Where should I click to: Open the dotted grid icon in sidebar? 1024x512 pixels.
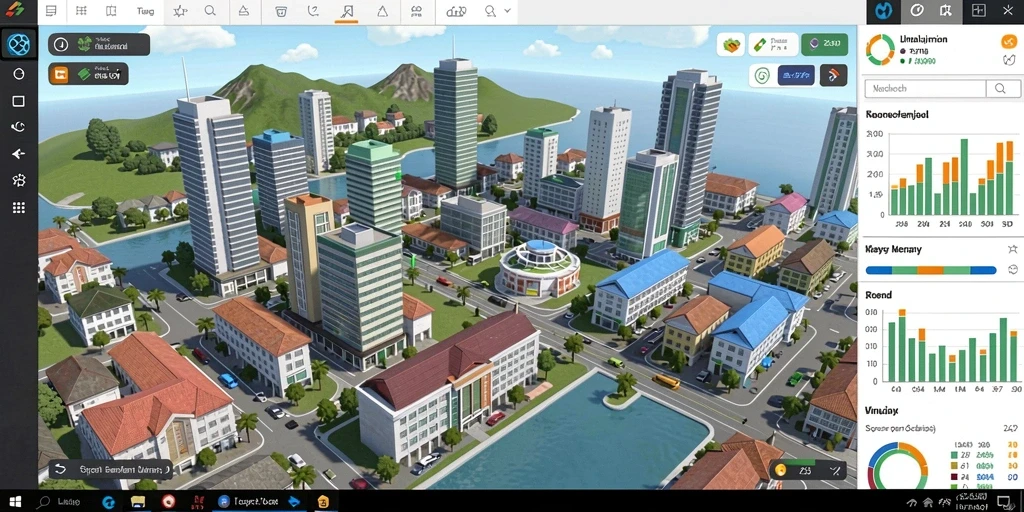(x=18, y=208)
